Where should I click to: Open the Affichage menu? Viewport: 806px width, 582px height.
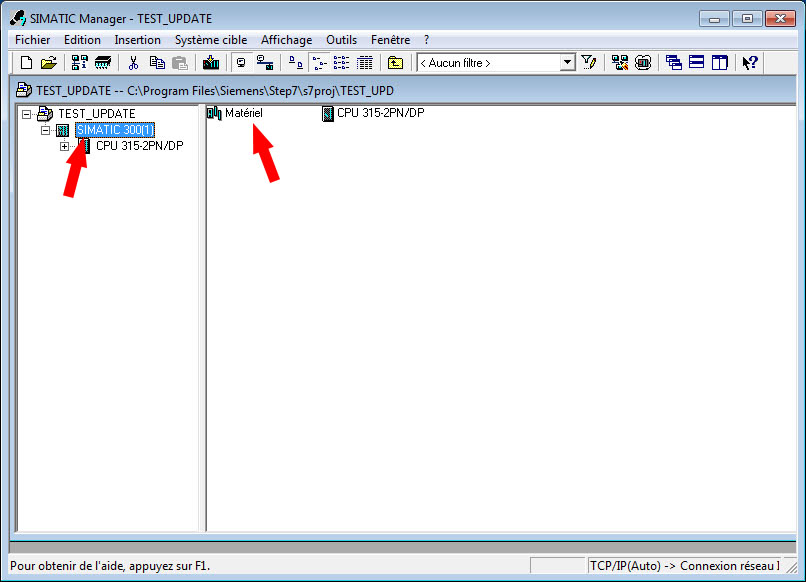(x=286, y=40)
